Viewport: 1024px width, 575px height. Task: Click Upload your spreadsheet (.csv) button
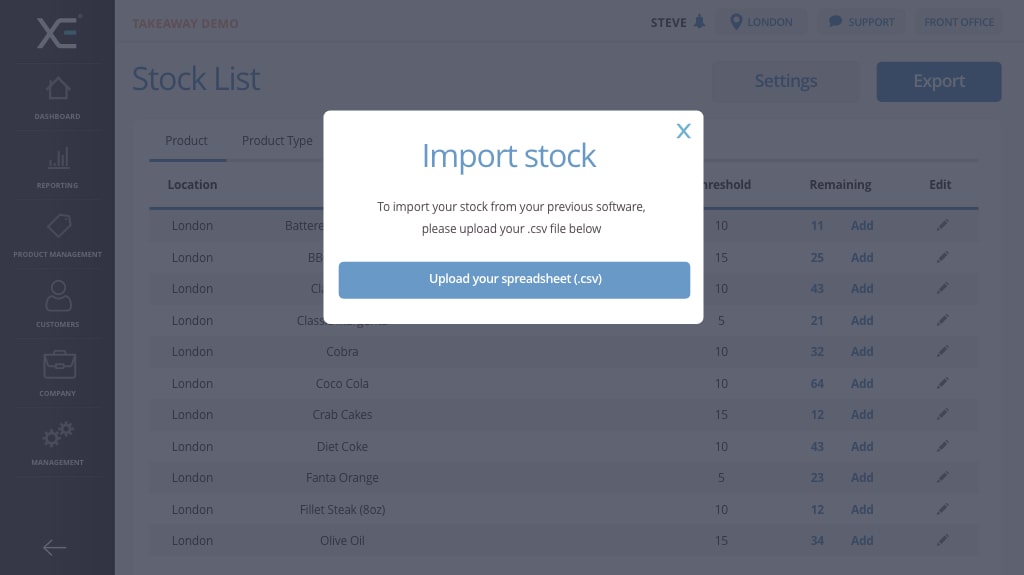pos(514,280)
